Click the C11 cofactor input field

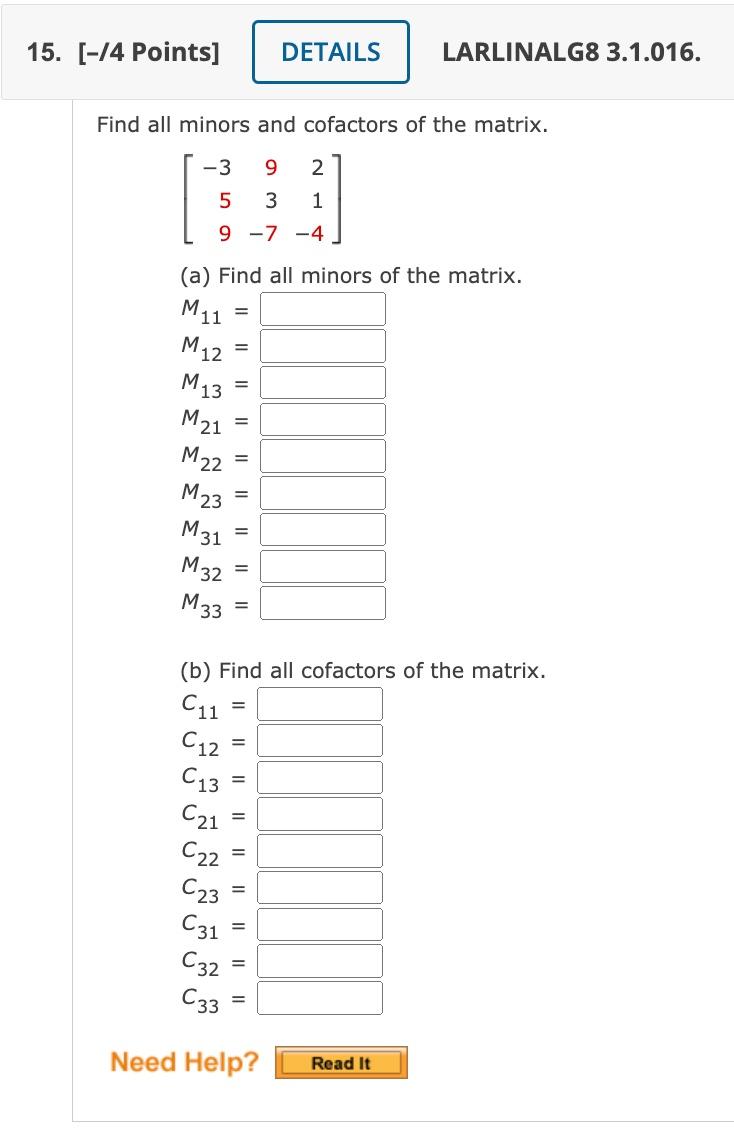(319, 703)
